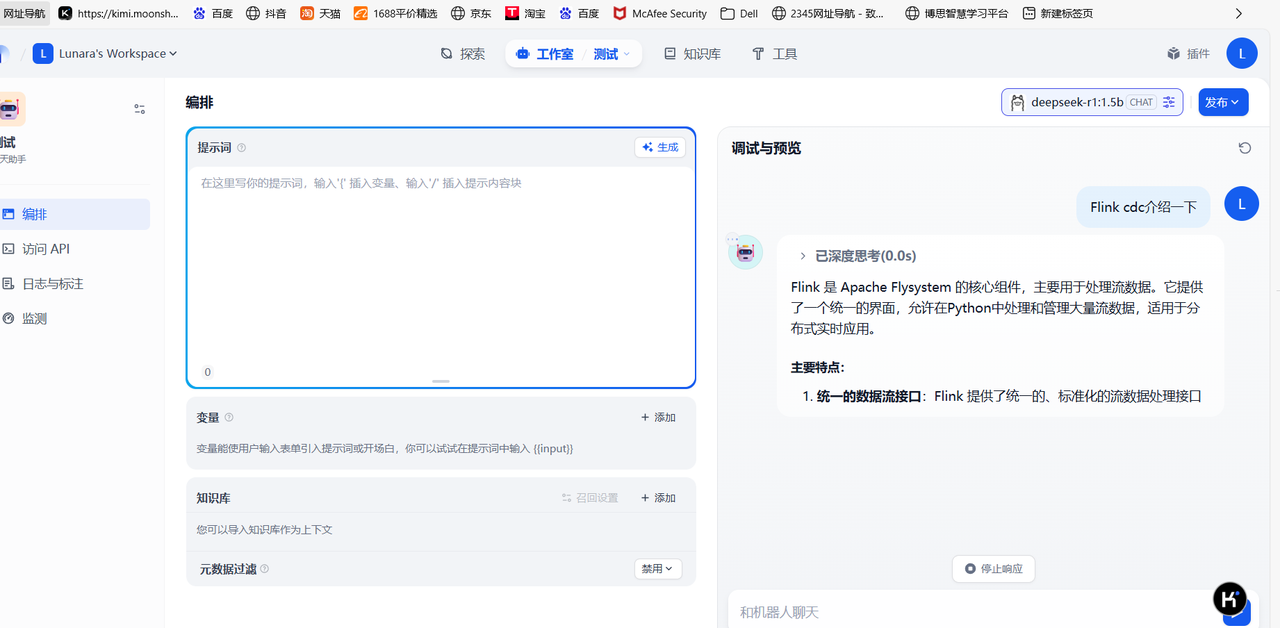Reset the debug conversation with the refresh icon
The height and width of the screenshot is (628, 1280).
(1244, 147)
